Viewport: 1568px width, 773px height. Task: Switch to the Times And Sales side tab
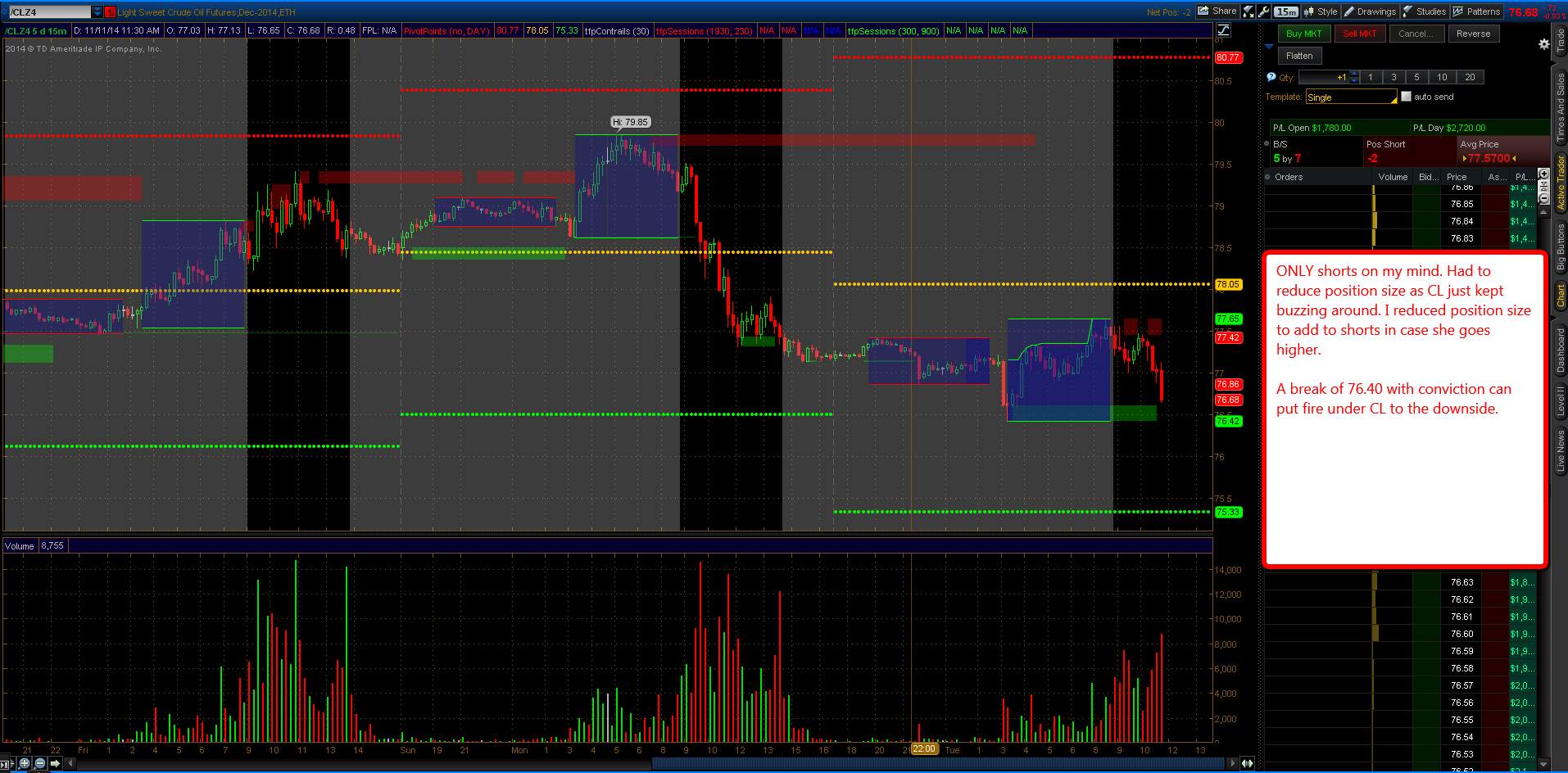pyautogui.click(x=1560, y=106)
